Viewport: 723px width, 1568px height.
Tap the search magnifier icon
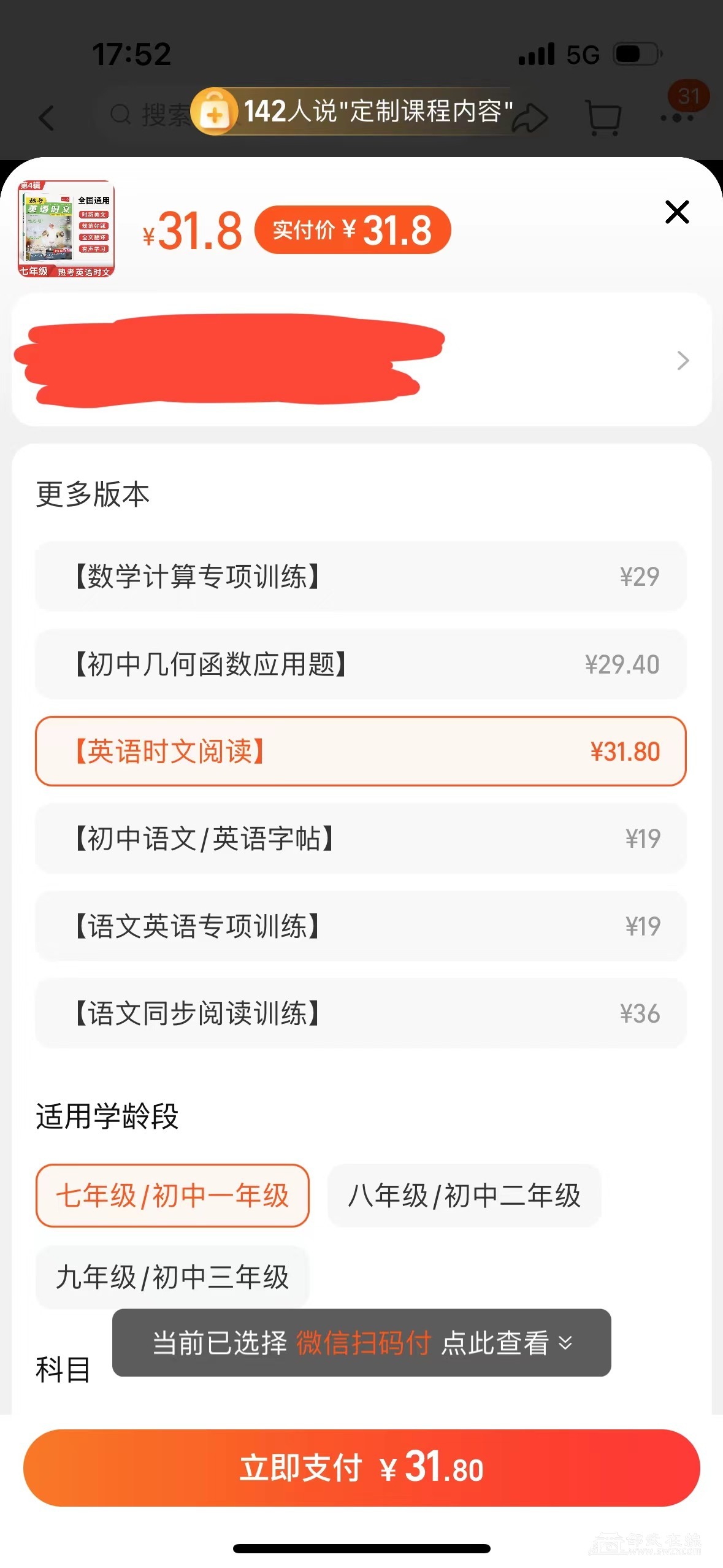click(120, 114)
